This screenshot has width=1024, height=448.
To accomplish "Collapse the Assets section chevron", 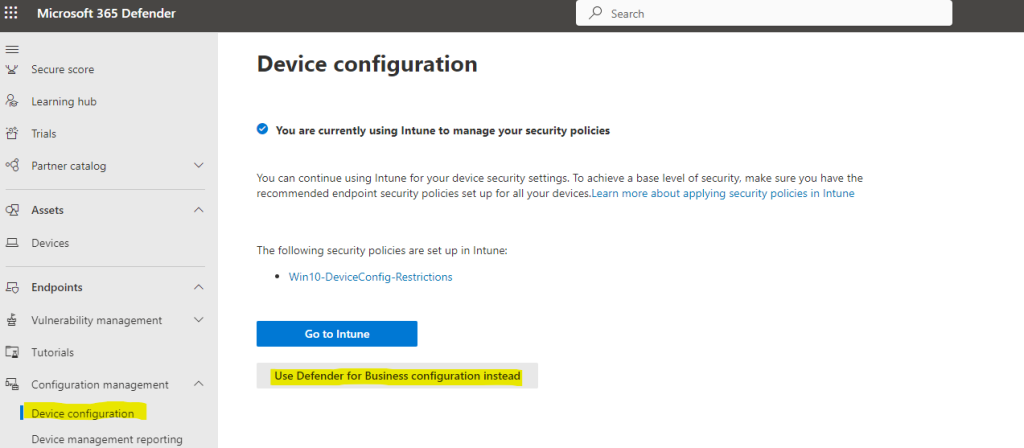I will (199, 210).
